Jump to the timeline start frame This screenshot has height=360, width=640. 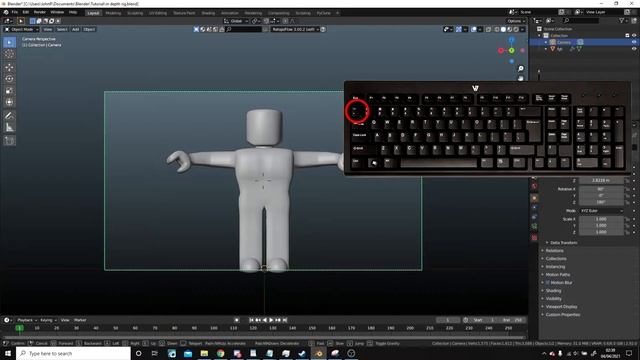click(251, 320)
